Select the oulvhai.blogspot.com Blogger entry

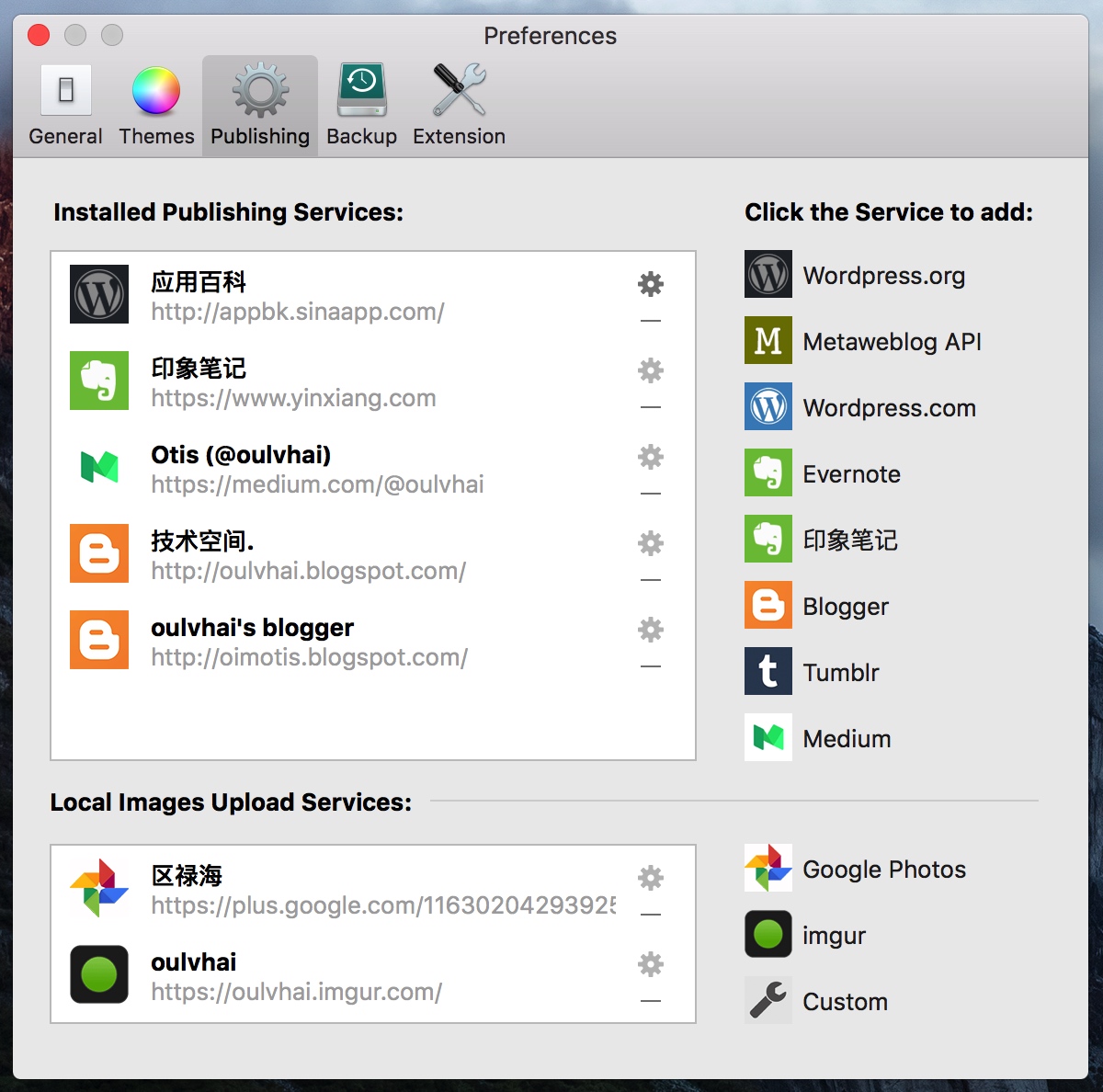308,554
